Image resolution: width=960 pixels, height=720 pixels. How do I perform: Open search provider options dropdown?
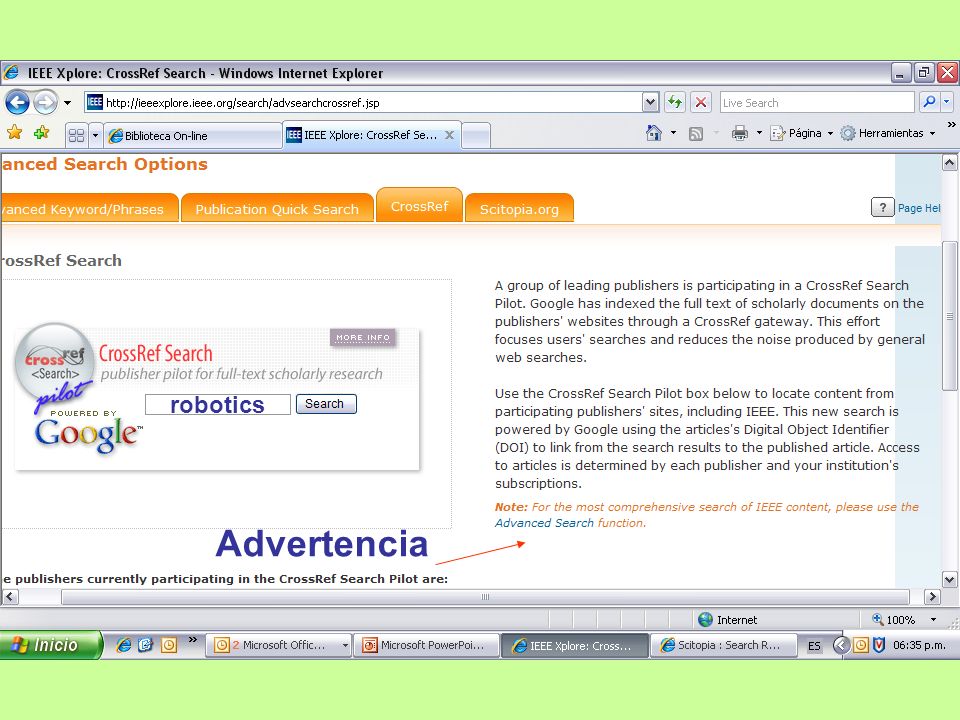947,102
